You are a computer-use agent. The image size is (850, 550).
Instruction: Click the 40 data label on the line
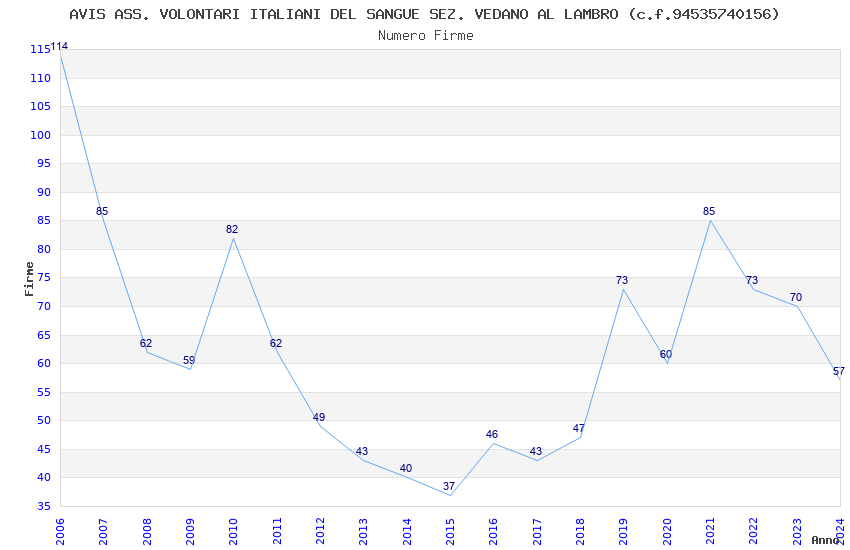[405, 468]
